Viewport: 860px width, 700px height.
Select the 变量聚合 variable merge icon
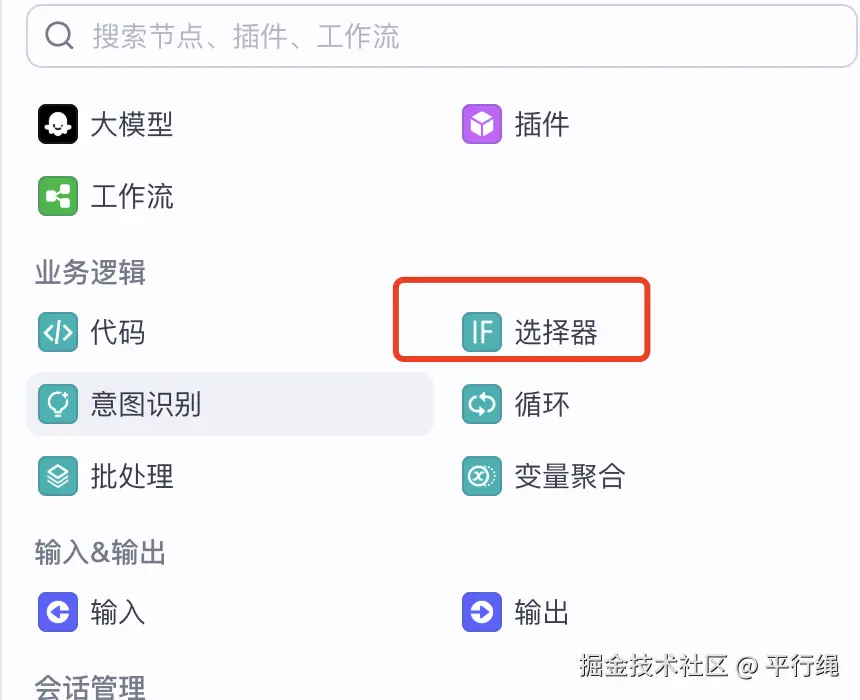tap(481, 476)
